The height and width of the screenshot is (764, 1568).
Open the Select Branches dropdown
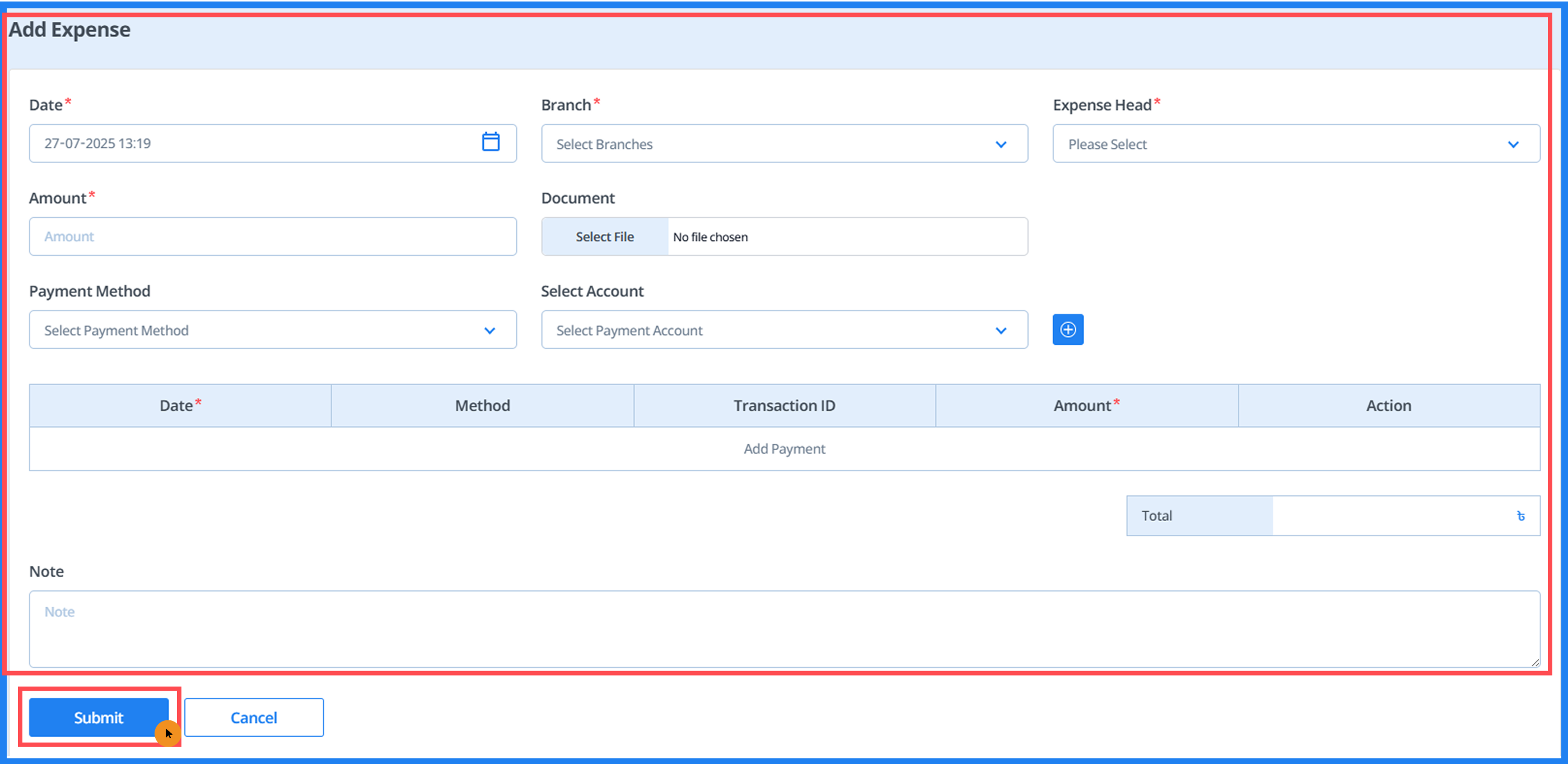click(x=784, y=143)
